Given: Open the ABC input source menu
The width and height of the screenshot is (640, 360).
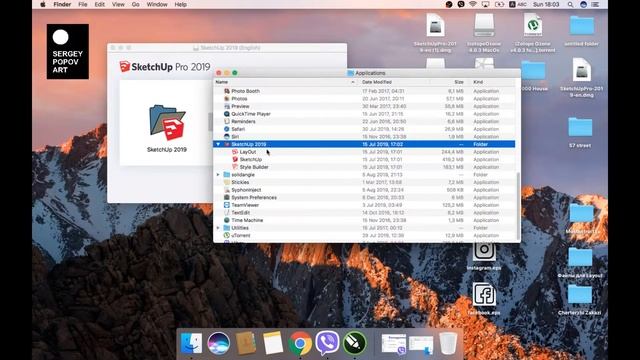Looking at the screenshot, I should [x=517, y=4].
